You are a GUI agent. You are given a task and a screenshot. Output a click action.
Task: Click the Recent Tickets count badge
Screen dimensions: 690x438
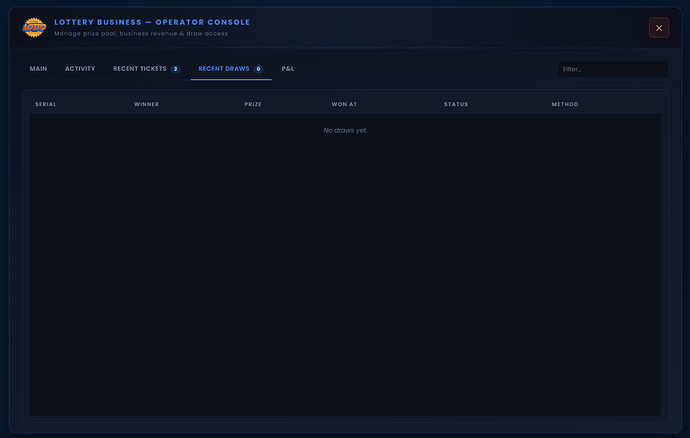click(x=176, y=69)
